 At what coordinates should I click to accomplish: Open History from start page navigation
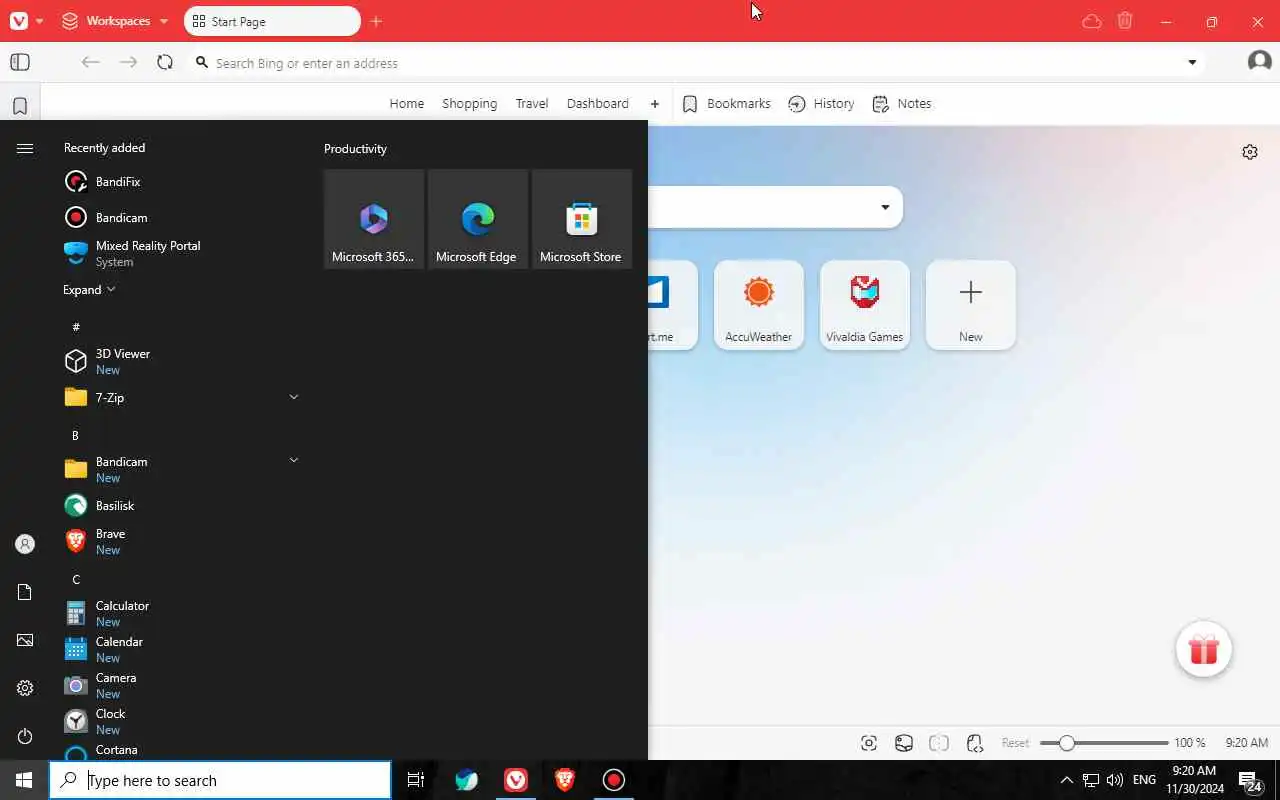click(x=821, y=104)
